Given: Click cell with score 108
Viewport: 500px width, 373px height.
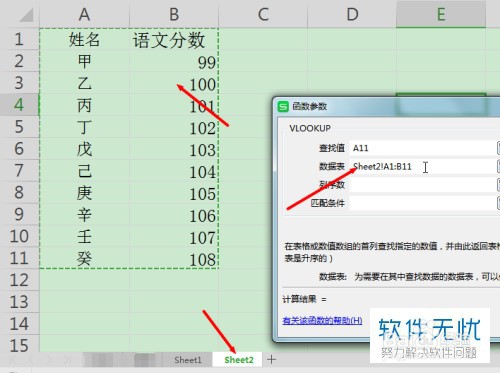Looking at the screenshot, I should 174,259.
